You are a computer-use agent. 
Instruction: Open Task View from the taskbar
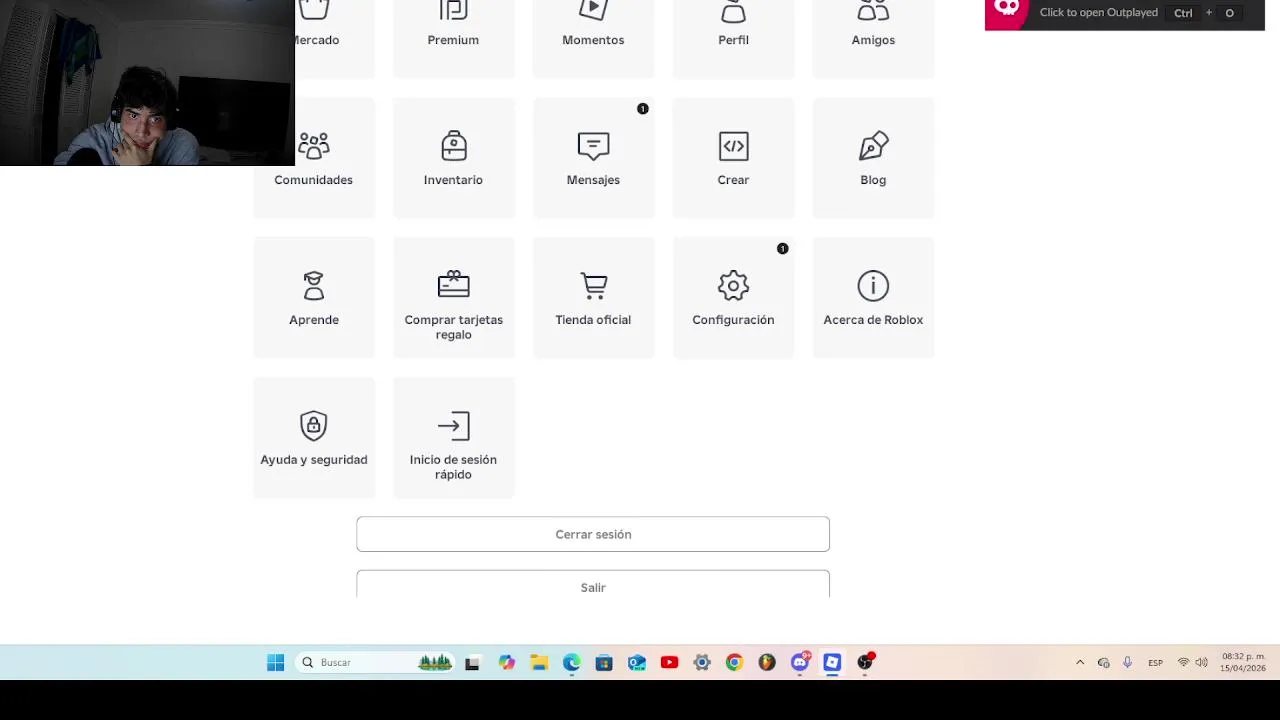click(x=472, y=662)
